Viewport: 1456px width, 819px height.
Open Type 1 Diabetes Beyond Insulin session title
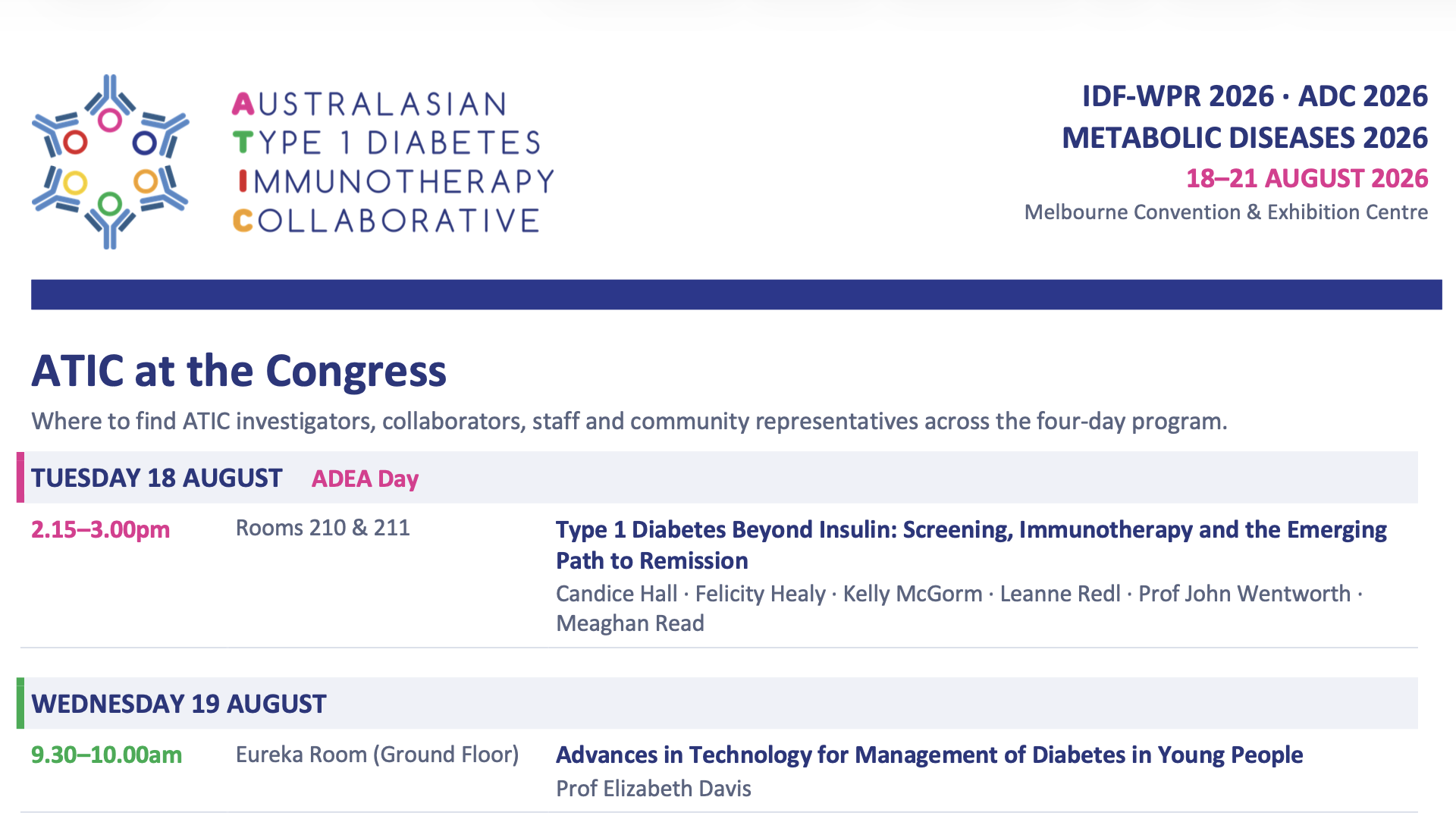(971, 544)
